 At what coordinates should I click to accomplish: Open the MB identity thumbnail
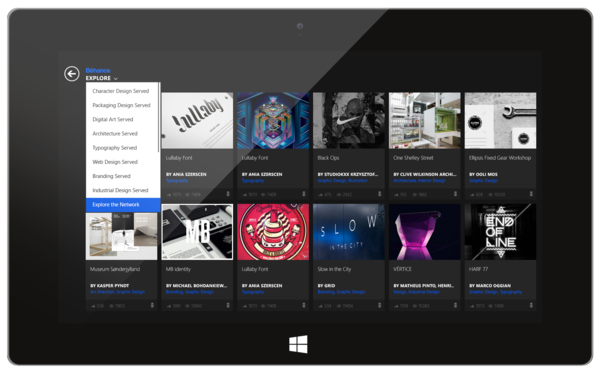197,232
